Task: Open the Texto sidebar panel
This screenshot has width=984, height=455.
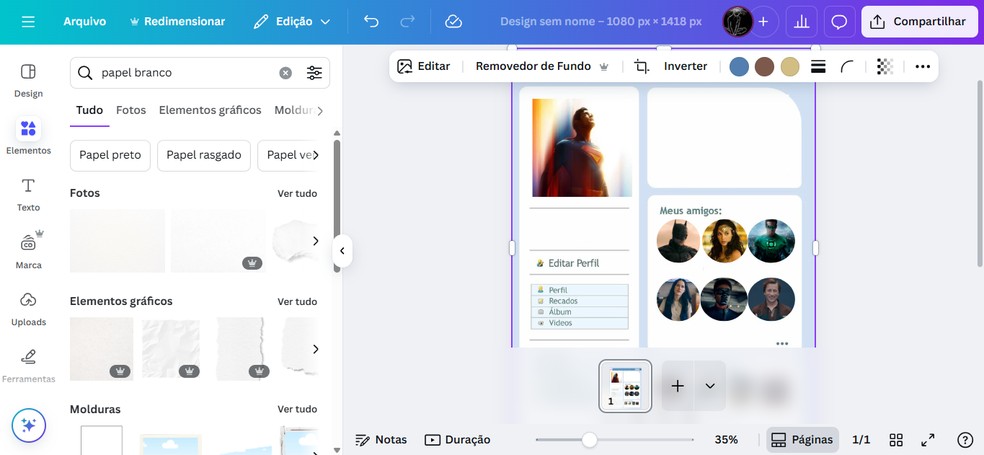Action: [28, 194]
